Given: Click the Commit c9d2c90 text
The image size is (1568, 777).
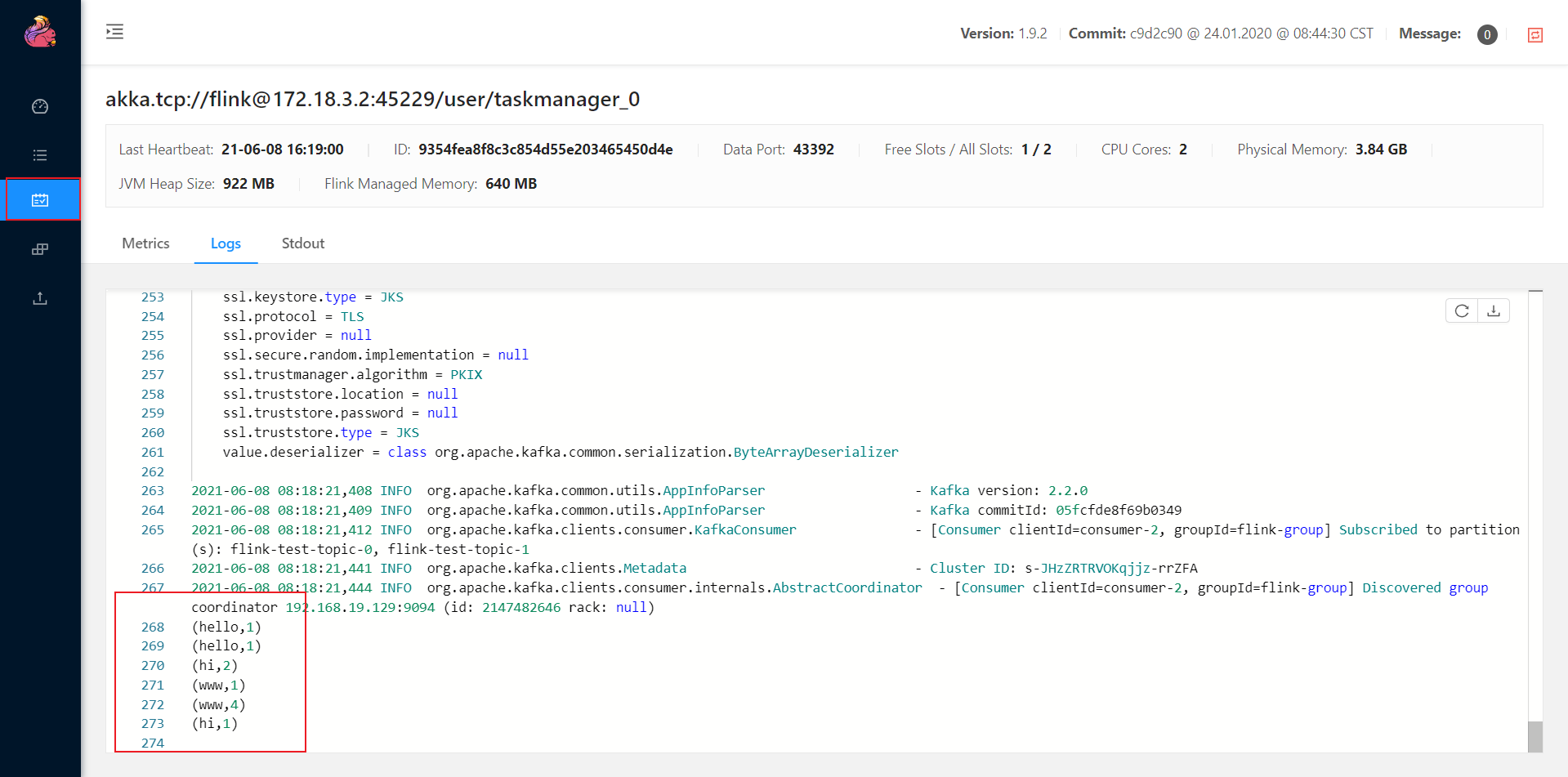Looking at the screenshot, I should pyautogui.click(x=1221, y=33).
